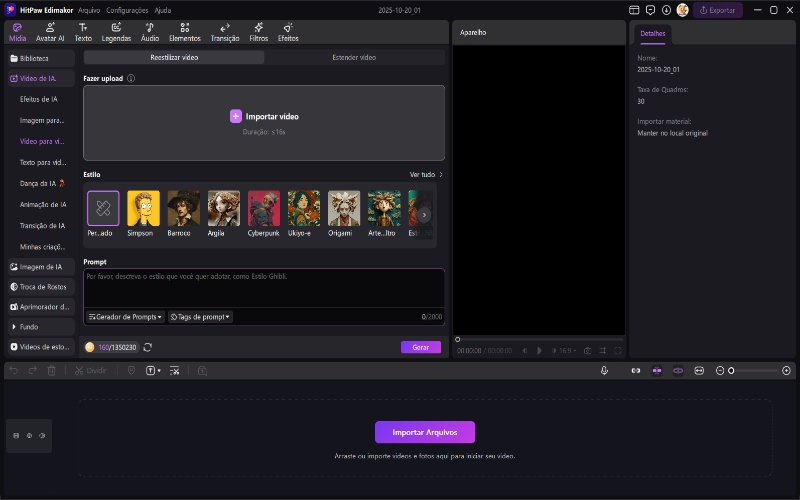Open the Avatar AI panel
The height and width of the screenshot is (500, 800).
50,31
